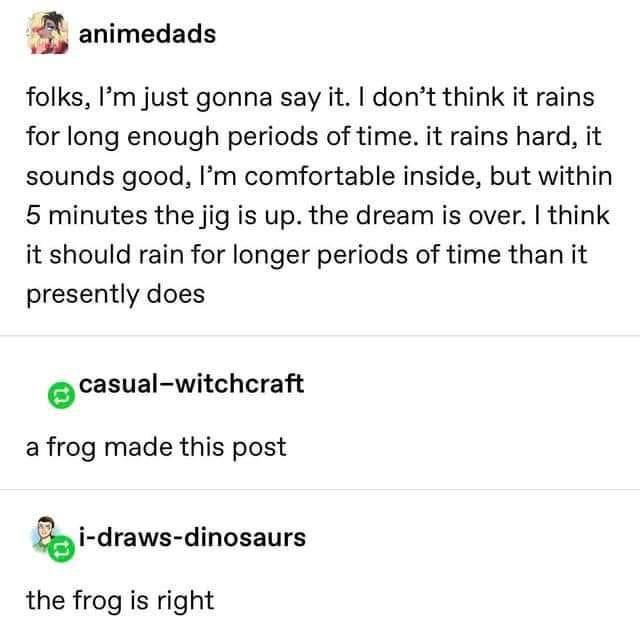Open the casual-witchcraft blog username
640x644 pixels.
[191, 384]
